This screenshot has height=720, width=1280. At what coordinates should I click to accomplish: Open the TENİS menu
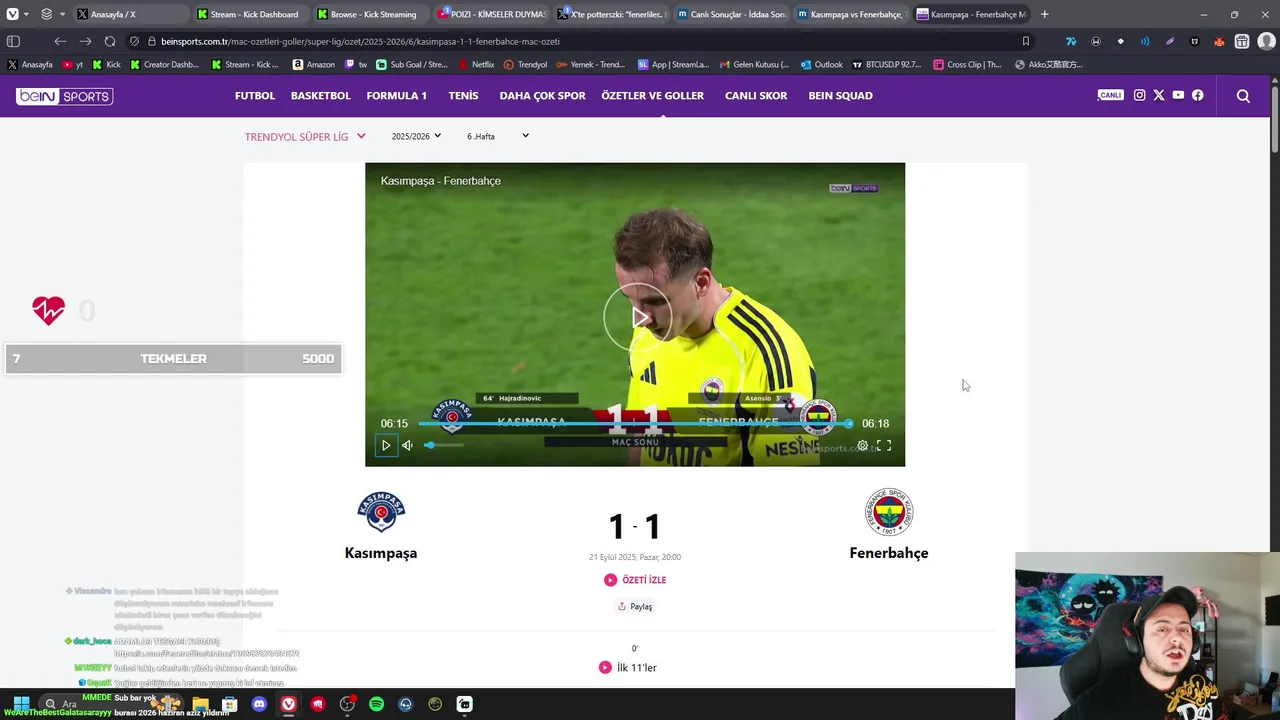point(463,96)
